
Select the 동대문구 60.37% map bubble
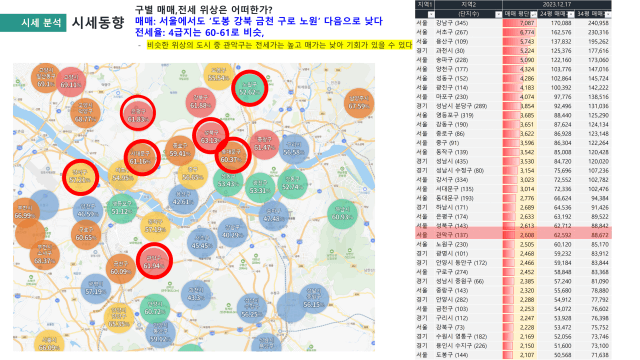point(233,155)
